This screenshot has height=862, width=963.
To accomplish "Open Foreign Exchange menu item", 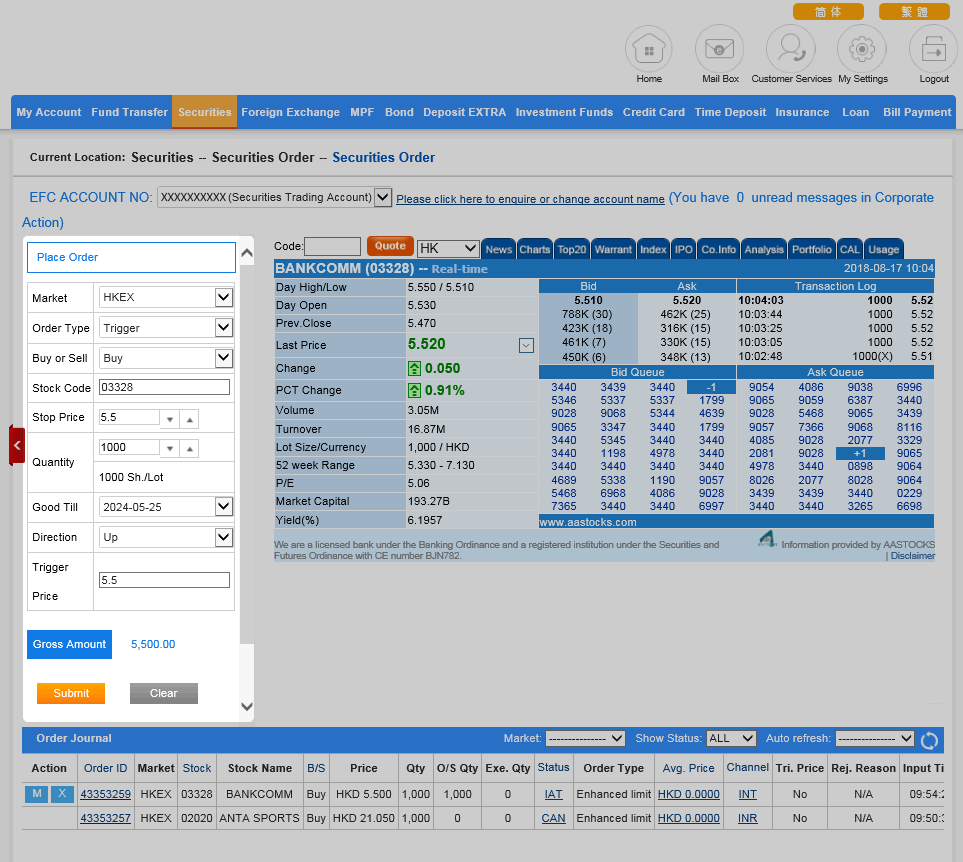I will 290,112.
